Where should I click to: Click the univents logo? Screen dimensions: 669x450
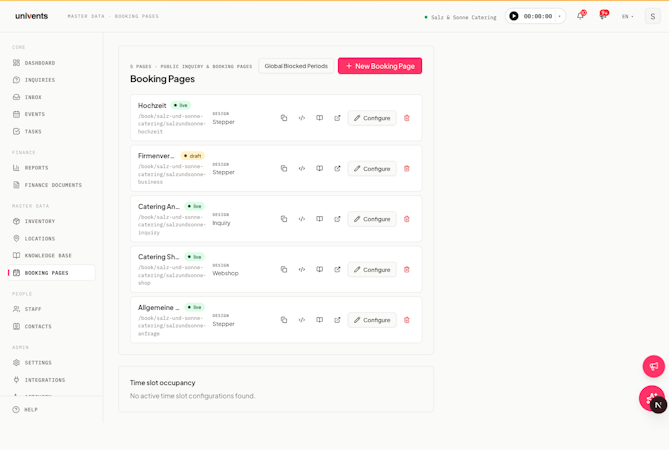[x=32, y=16]
